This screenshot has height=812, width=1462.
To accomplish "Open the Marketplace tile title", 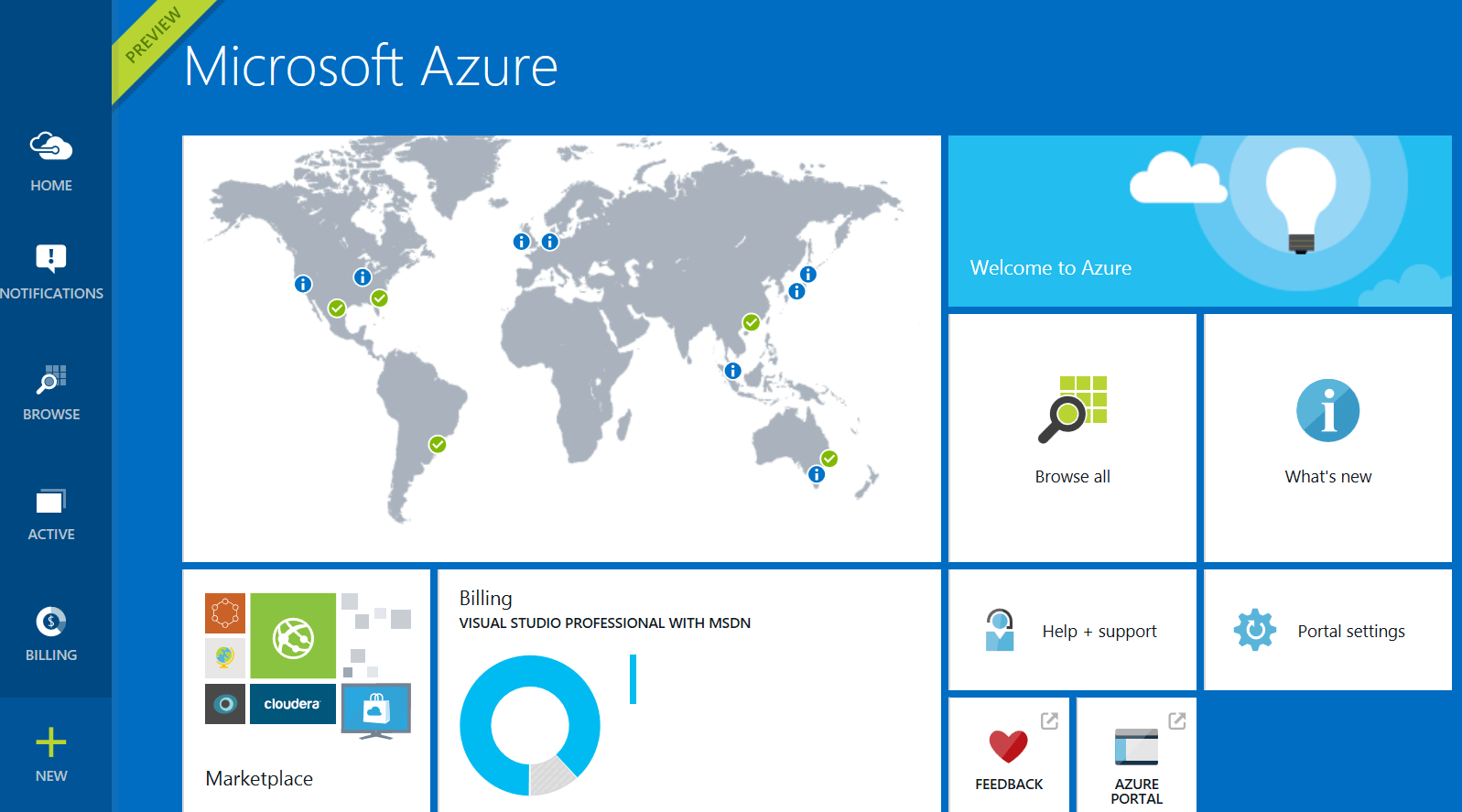I will tap(259, 778).
